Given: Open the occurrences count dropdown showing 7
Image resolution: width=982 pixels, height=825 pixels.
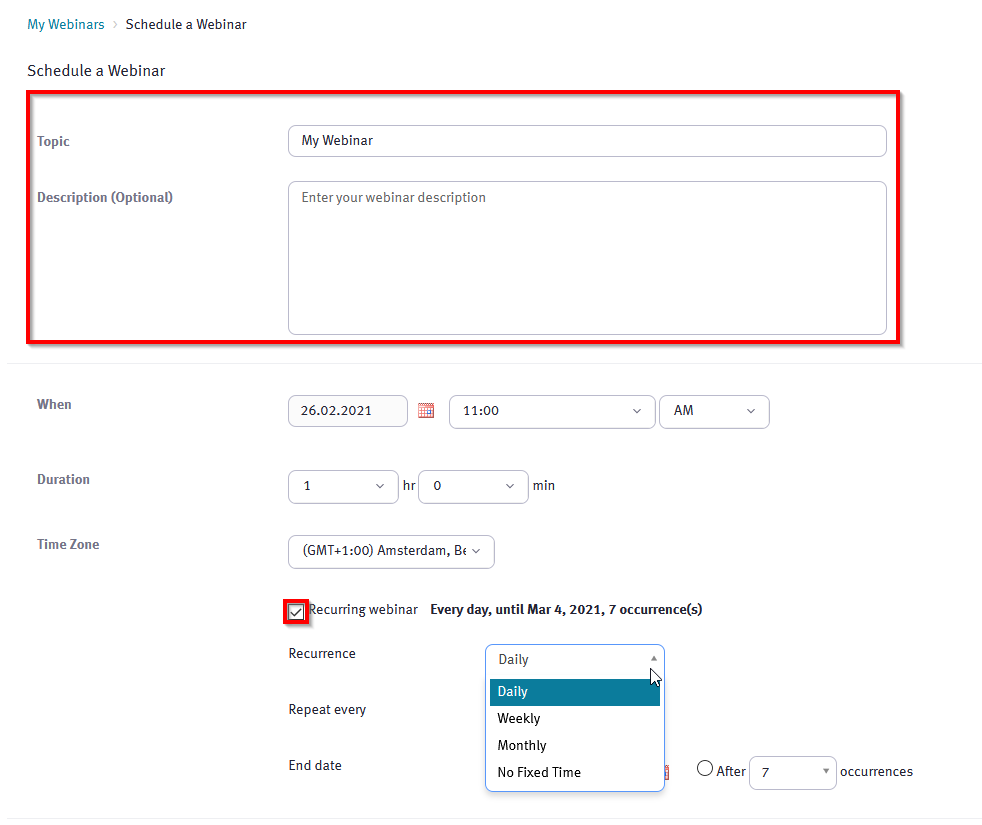Looking at the screenshot, I should point(792,772).
